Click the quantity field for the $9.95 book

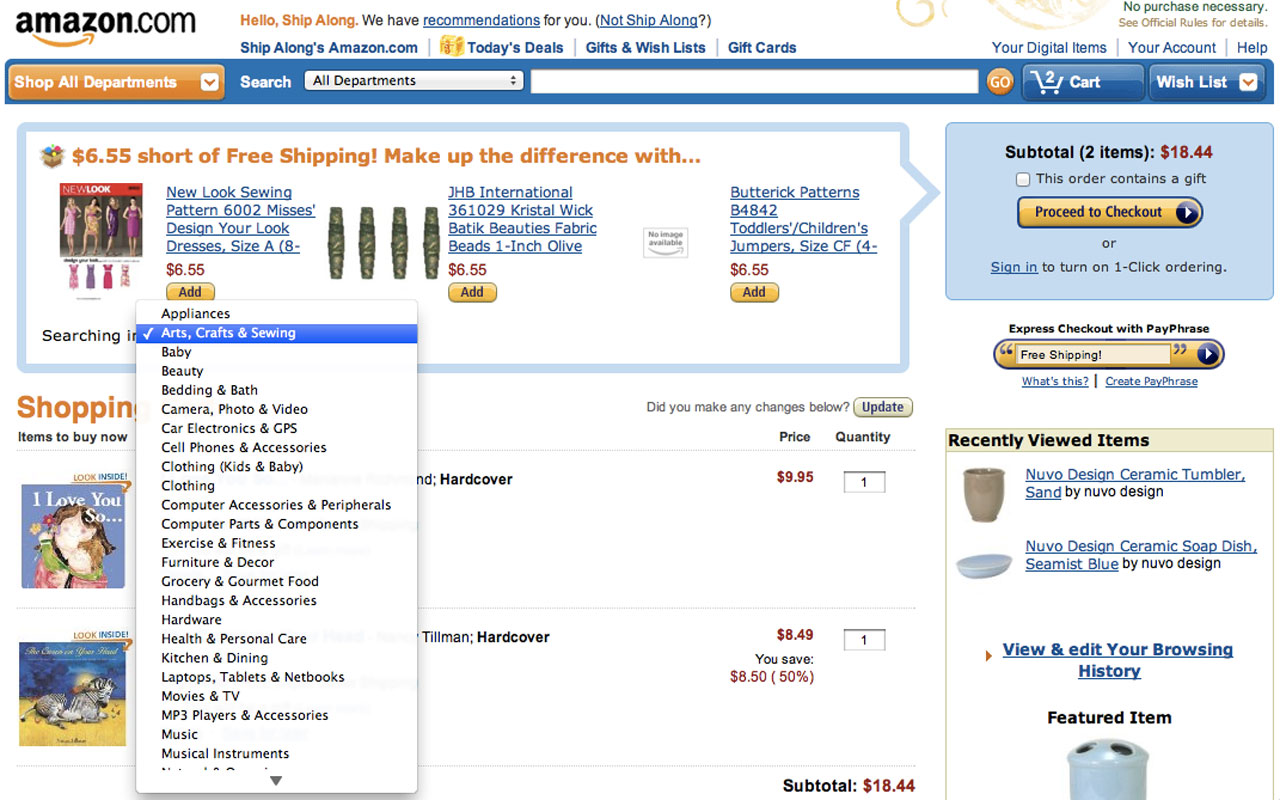point(864,482)
